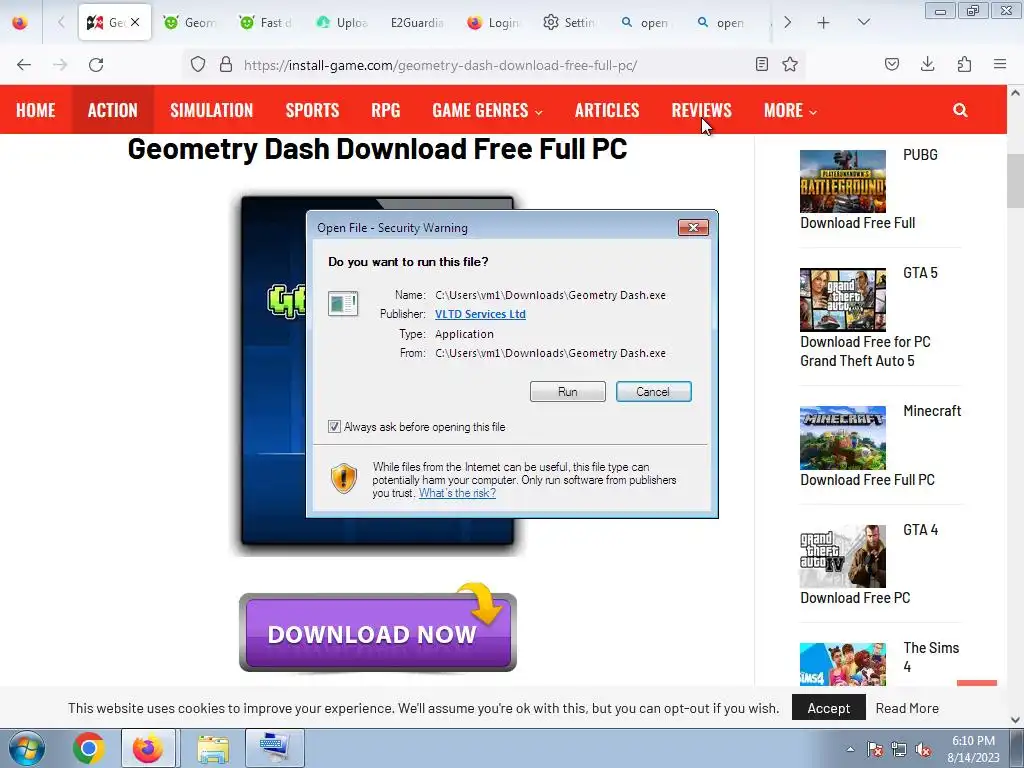
Task: Open the VLTD Services Ltd publisher link
Action: [480, 314]
